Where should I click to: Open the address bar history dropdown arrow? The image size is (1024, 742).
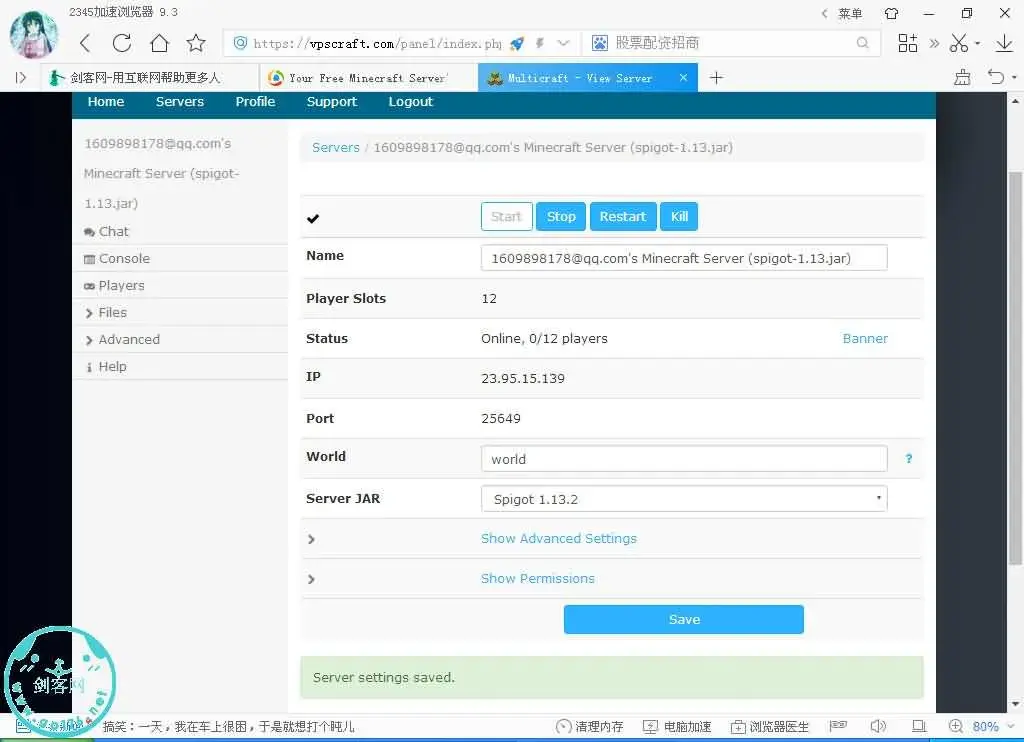(563, 43)
